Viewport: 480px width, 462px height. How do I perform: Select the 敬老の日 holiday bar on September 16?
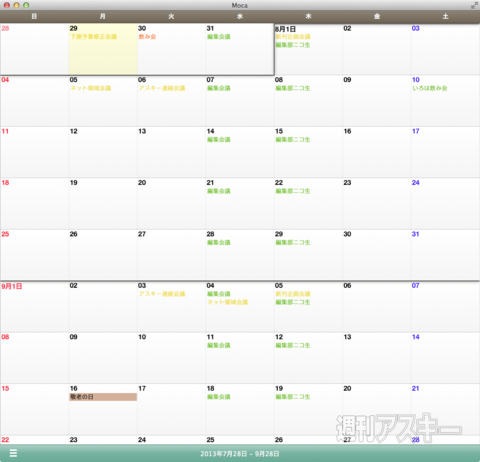[x=103, y=397]
